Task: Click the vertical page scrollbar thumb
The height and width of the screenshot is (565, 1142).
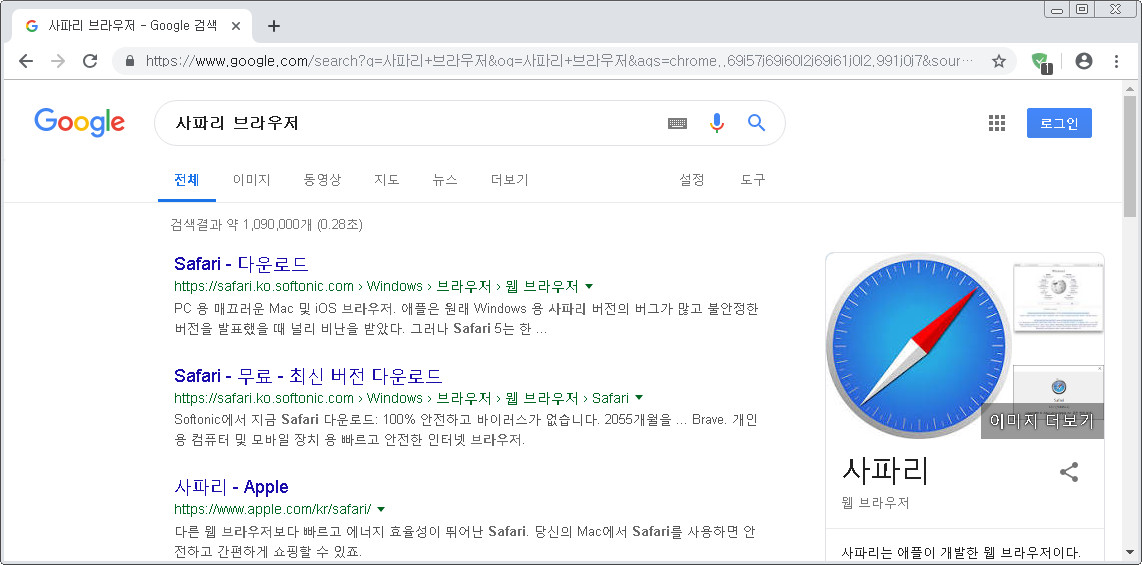Action: tap(1130, 156)
